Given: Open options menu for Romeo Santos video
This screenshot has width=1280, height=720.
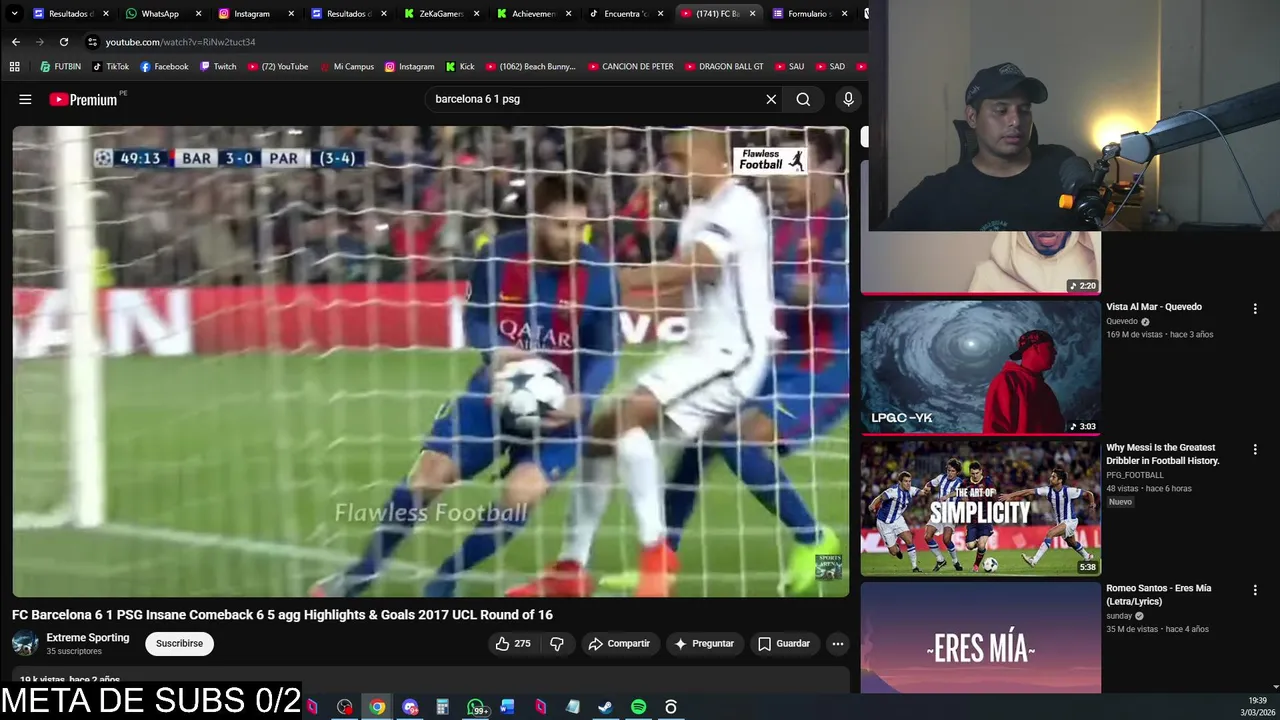Looking at the screenshot, I should 1255,590.
